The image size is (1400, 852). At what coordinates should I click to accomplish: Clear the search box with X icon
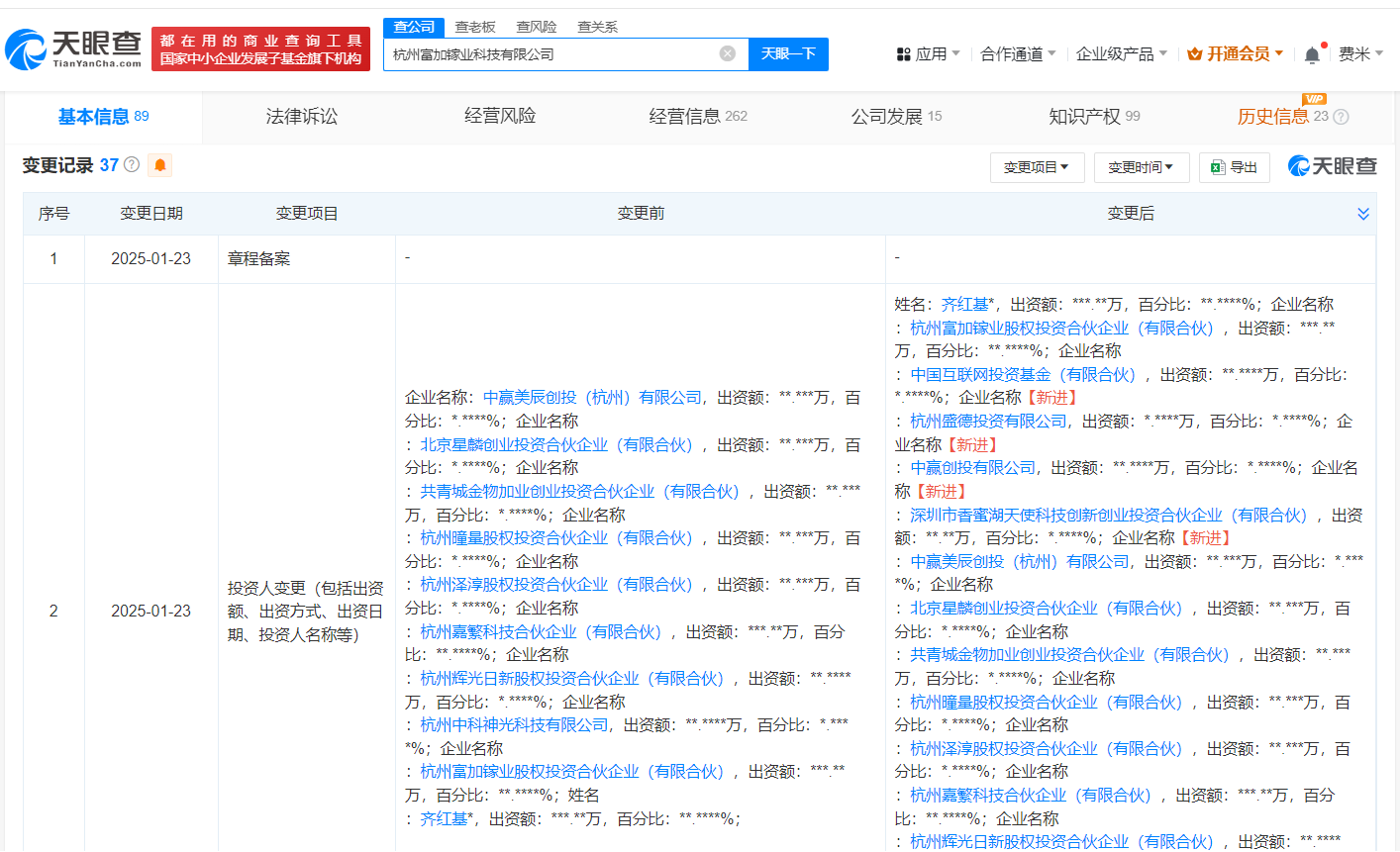(728, 53)
